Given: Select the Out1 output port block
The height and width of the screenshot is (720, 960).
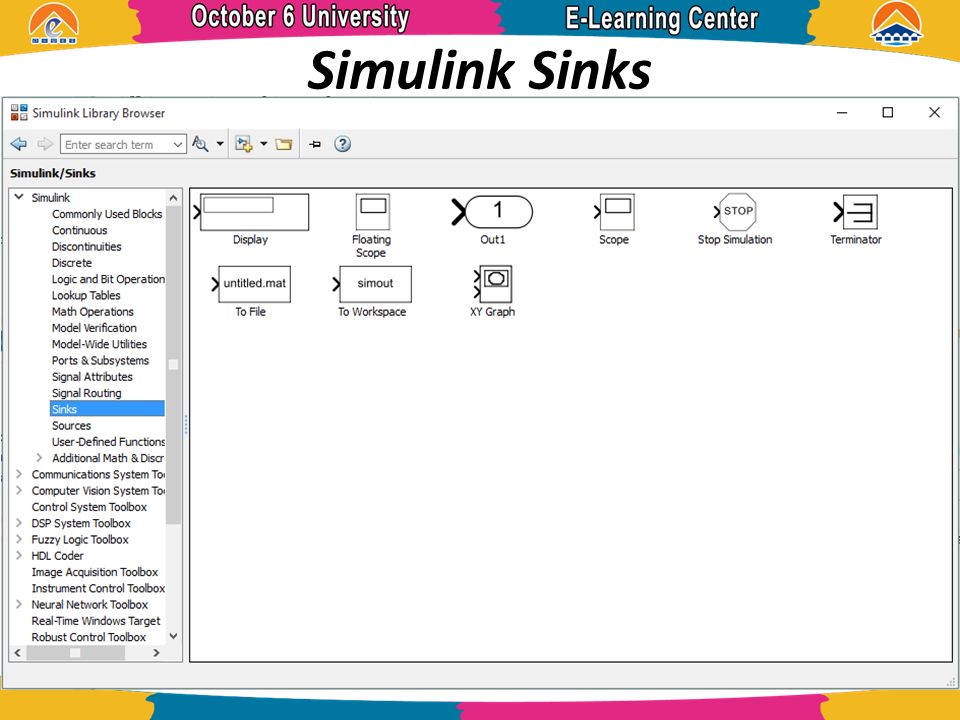Looking at the screenshot, I should [492, 212].
